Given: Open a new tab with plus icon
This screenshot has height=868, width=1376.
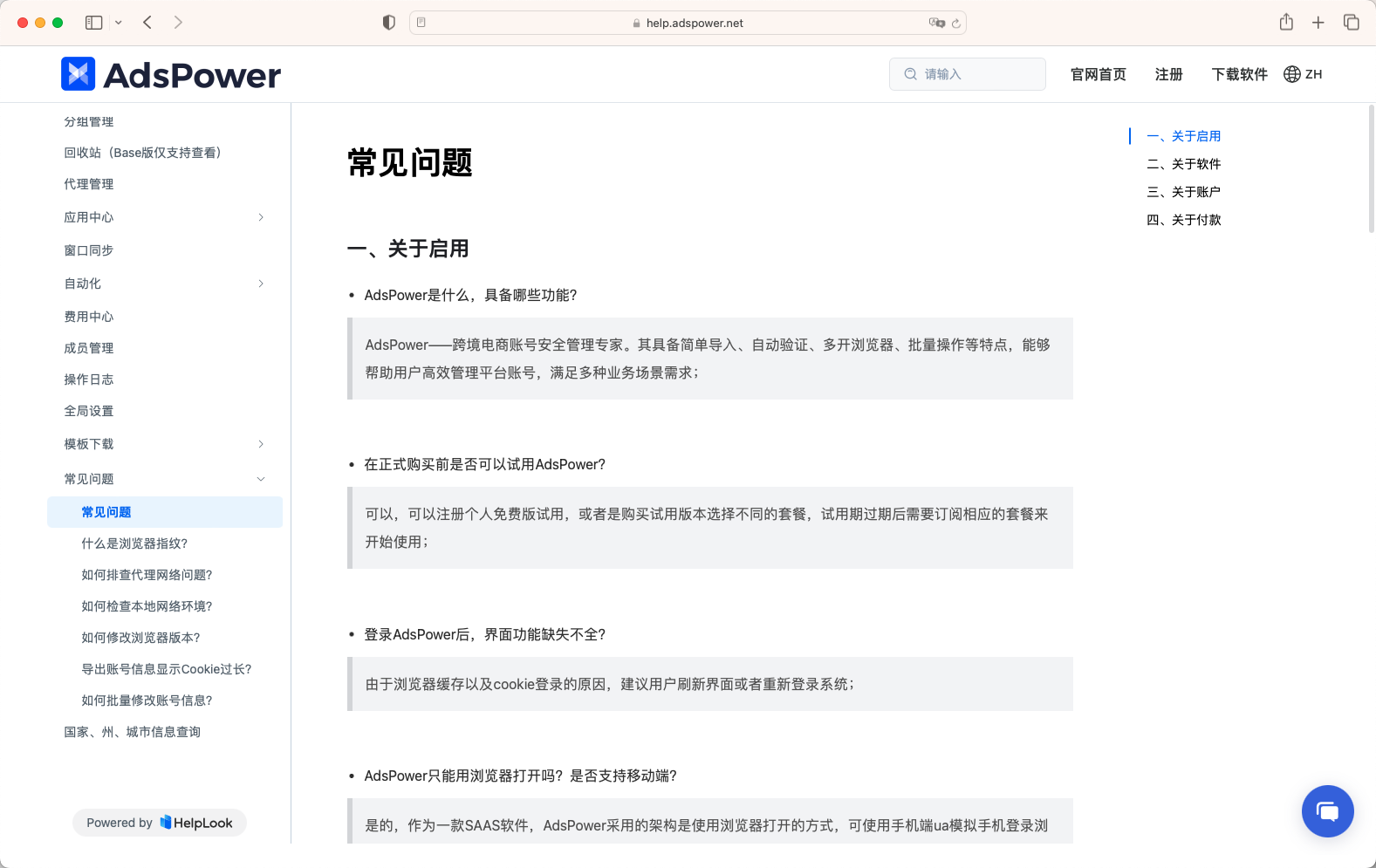Looking at the screenshot, I should click(1318, 23).
